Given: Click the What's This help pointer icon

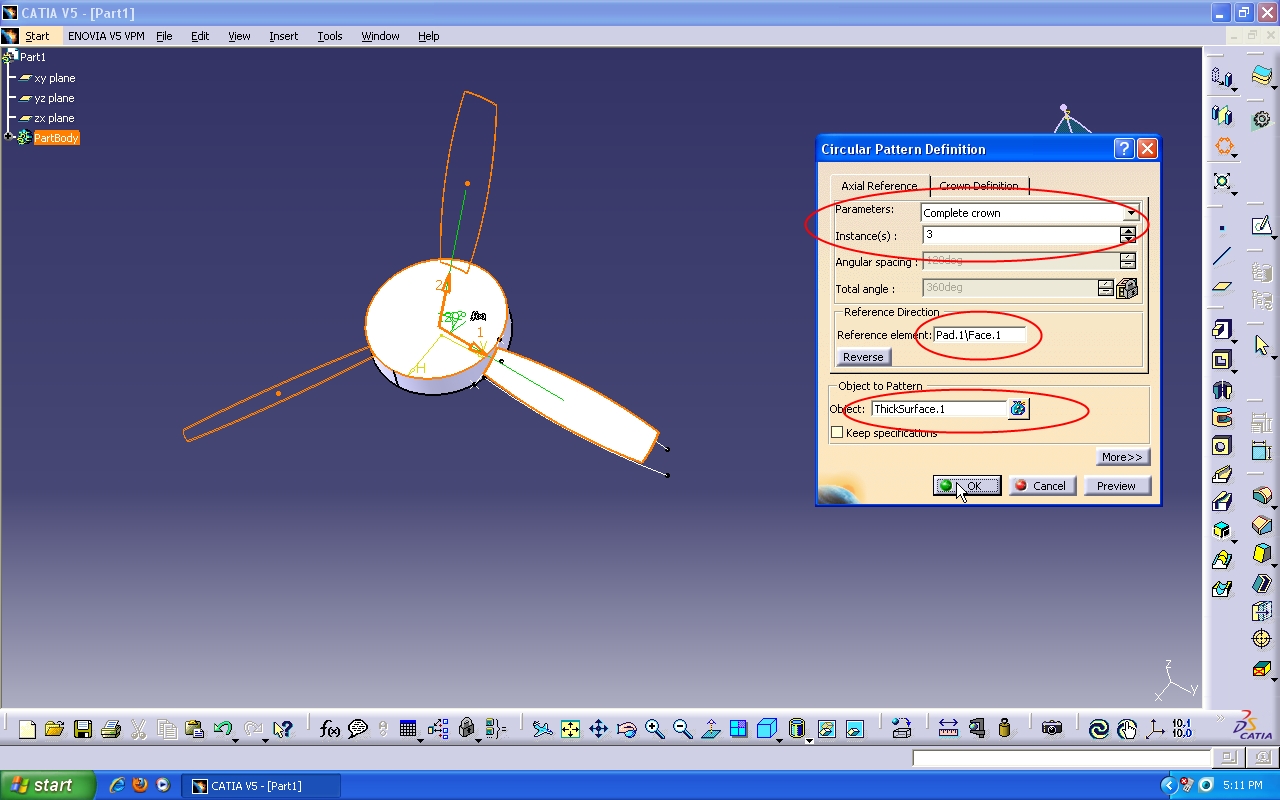Looking at the screenshot, I should (x=282, y=729).
